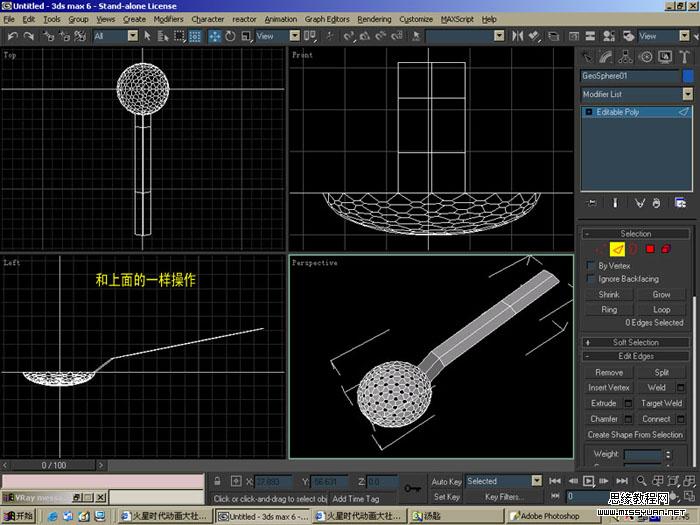Click the Ring selection button
Screen dimensions: 700x525
click(609, 310)
